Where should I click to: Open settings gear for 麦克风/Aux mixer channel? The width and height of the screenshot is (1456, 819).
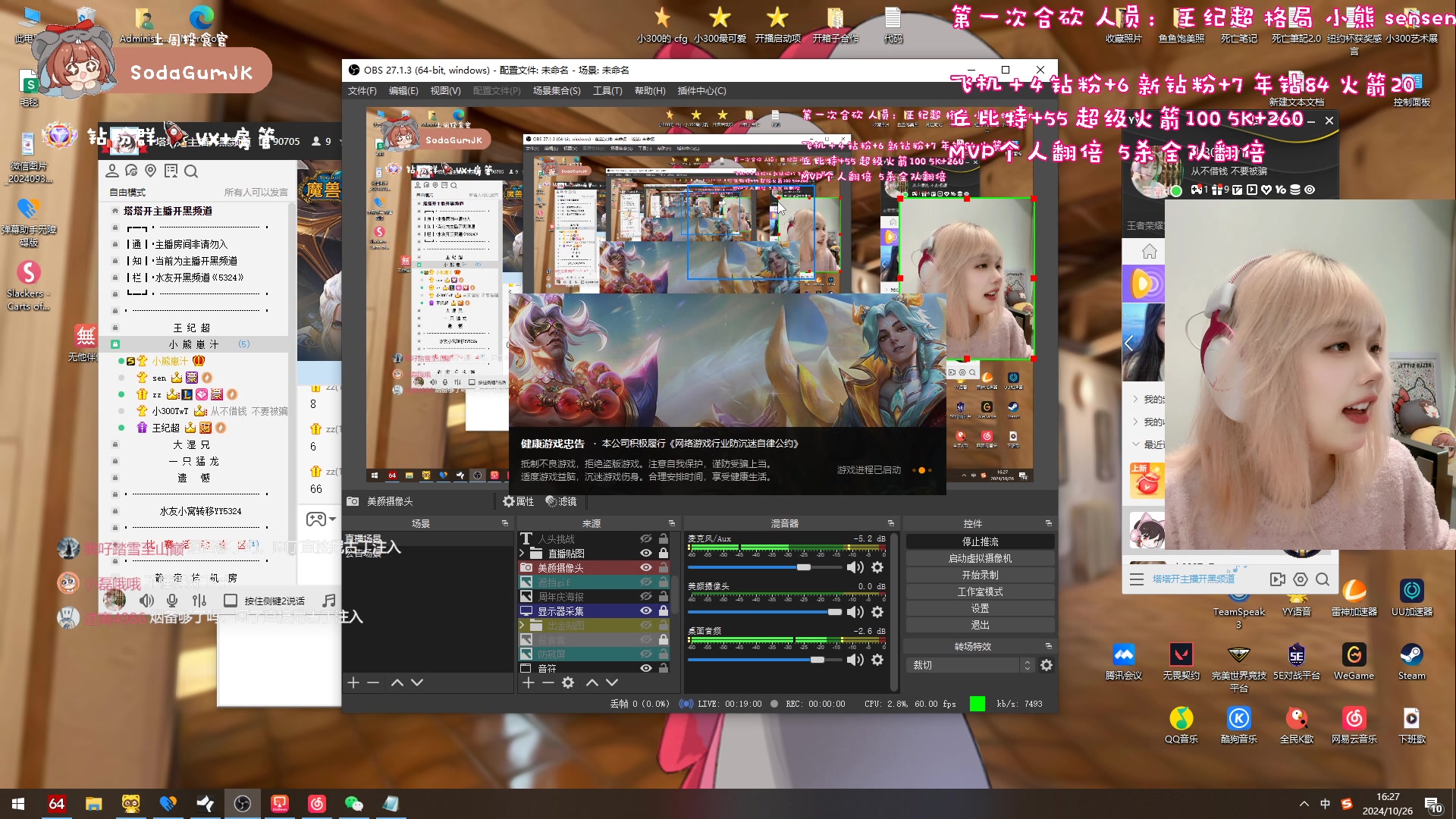coord(877,567)
